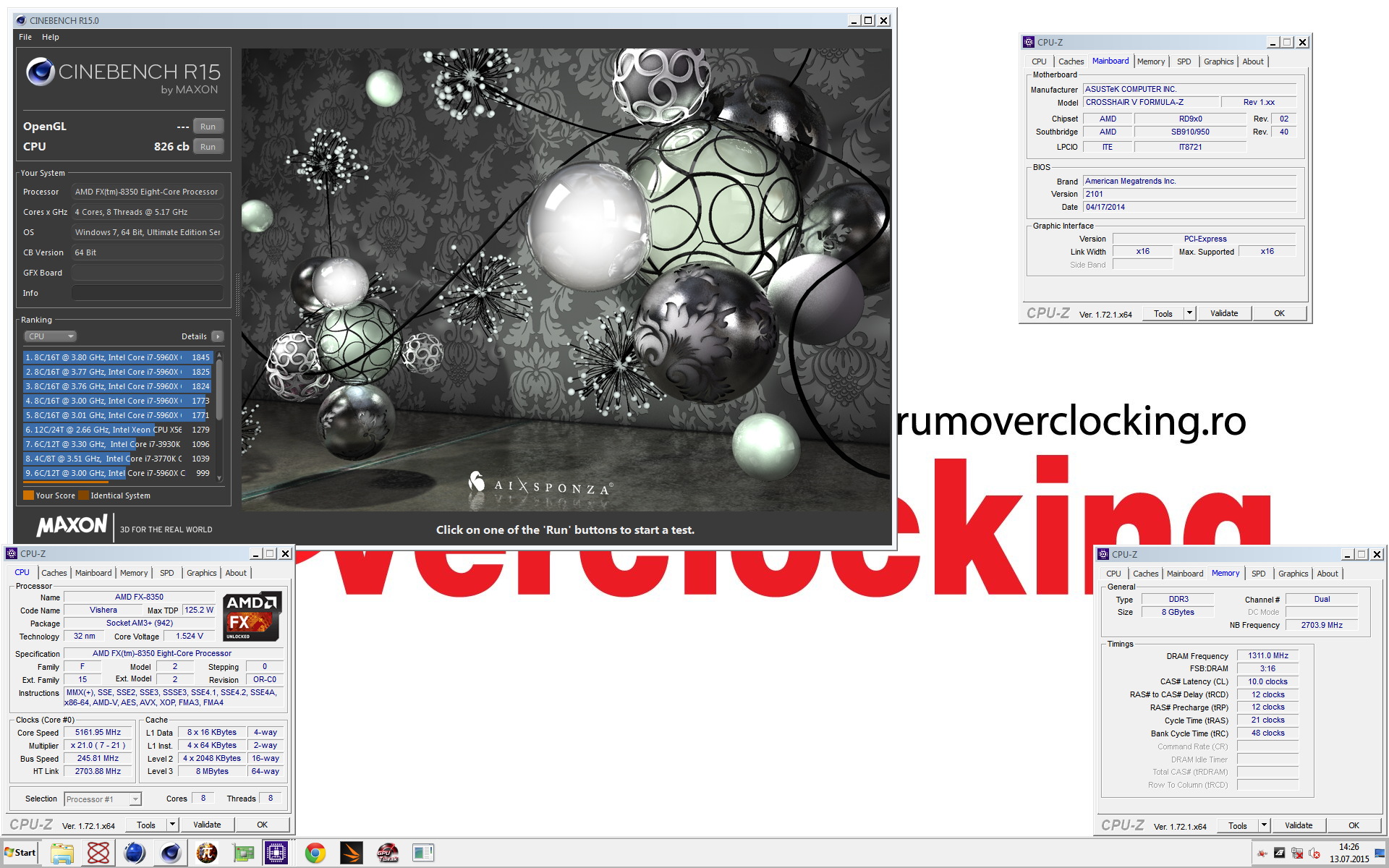Image resolution: width=1389 pixels, height=868 pixels.
Task: Click the muted speaker tray icon
Action: click(1314, 854)
